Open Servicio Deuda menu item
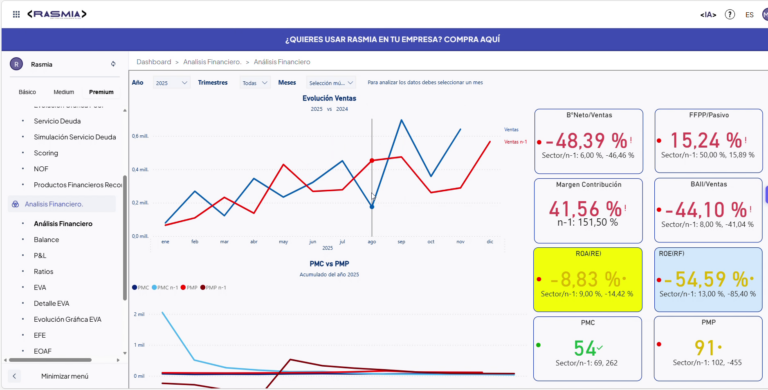The height and width of the screenshot is (390, 768). (x=57, y=121)
